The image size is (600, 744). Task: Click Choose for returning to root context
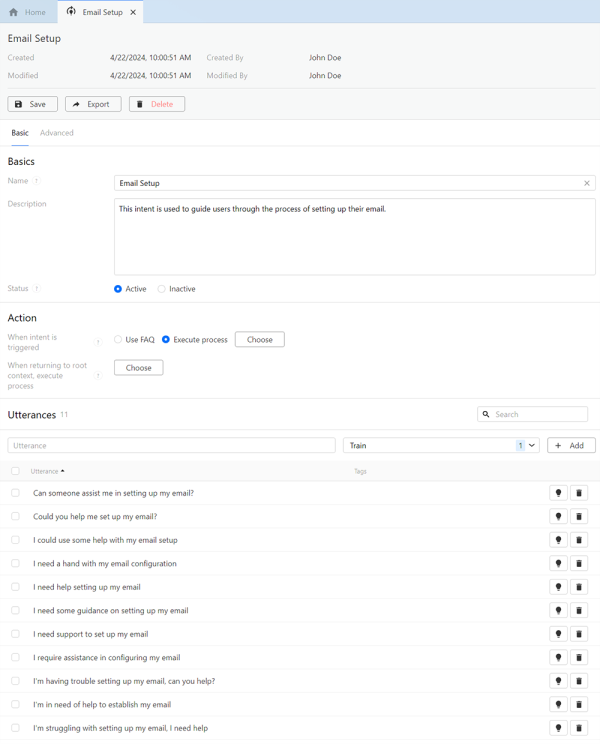138,368
